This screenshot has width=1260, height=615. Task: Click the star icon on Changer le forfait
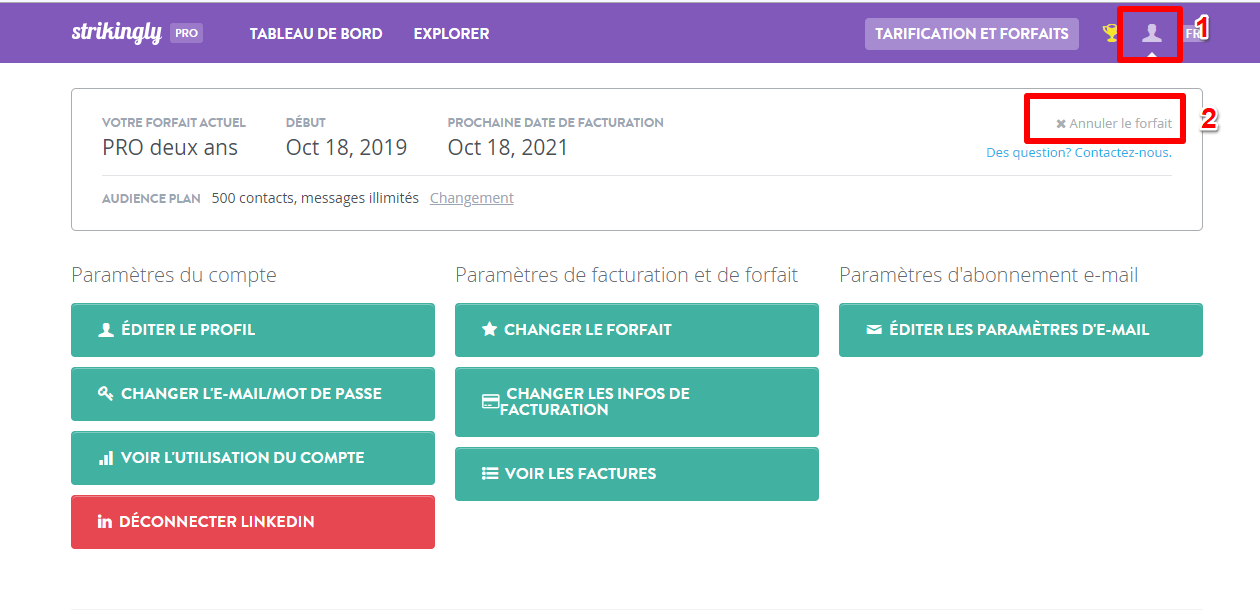tap(490, 330)
